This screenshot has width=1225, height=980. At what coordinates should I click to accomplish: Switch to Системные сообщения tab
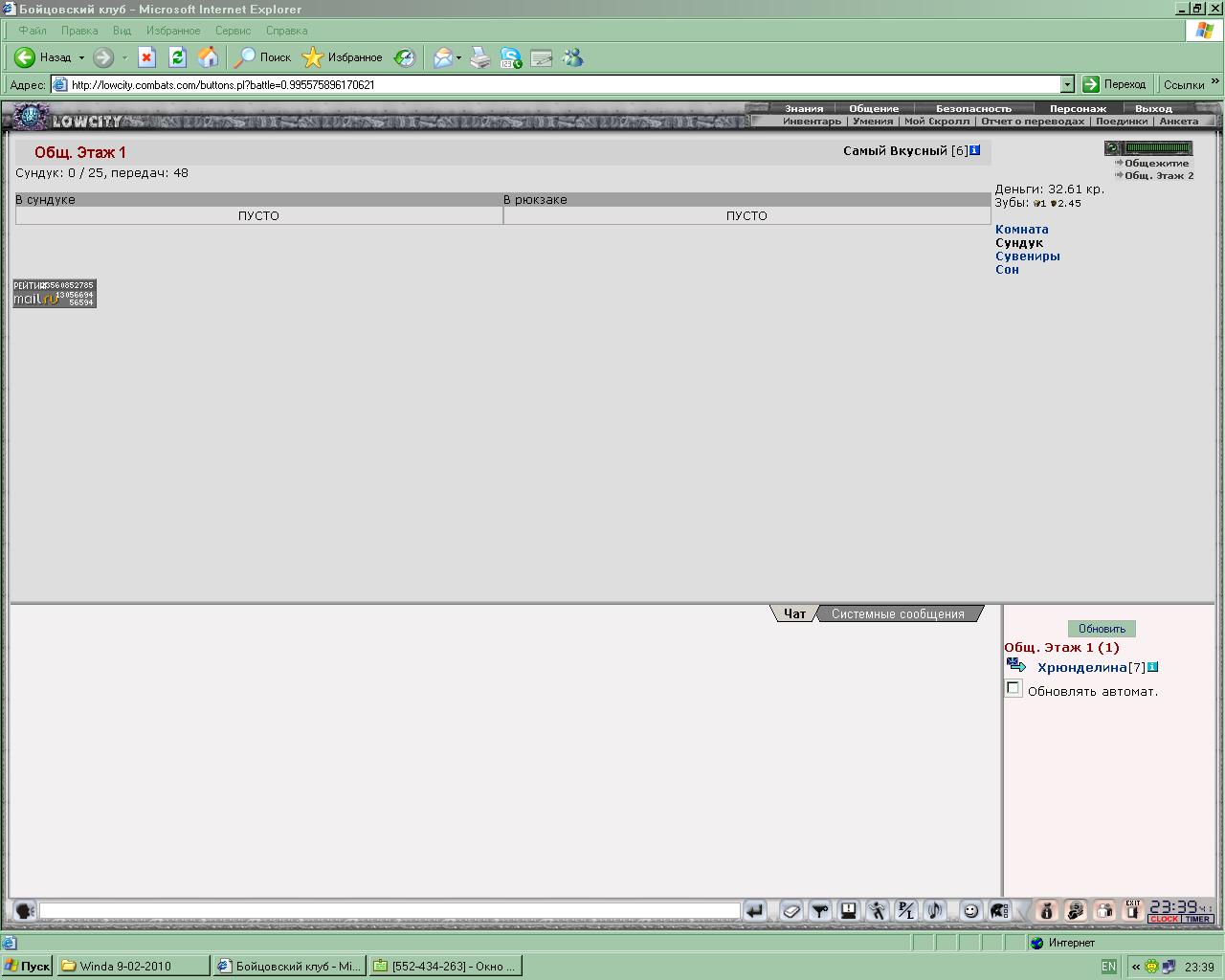click(898, 613)
